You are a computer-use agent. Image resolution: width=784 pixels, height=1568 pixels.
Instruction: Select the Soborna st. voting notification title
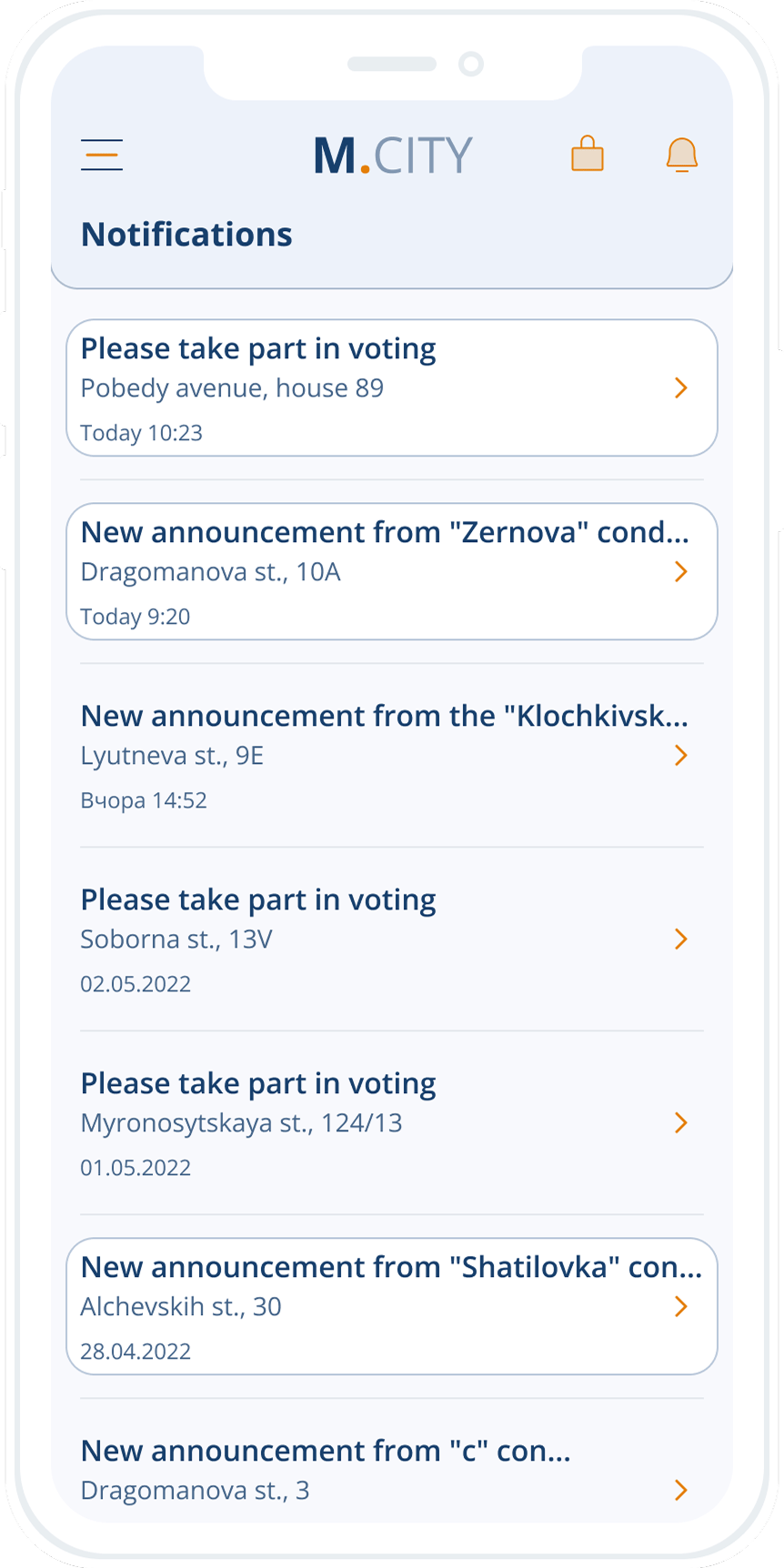pyautogui.click(x=258, y=900)
